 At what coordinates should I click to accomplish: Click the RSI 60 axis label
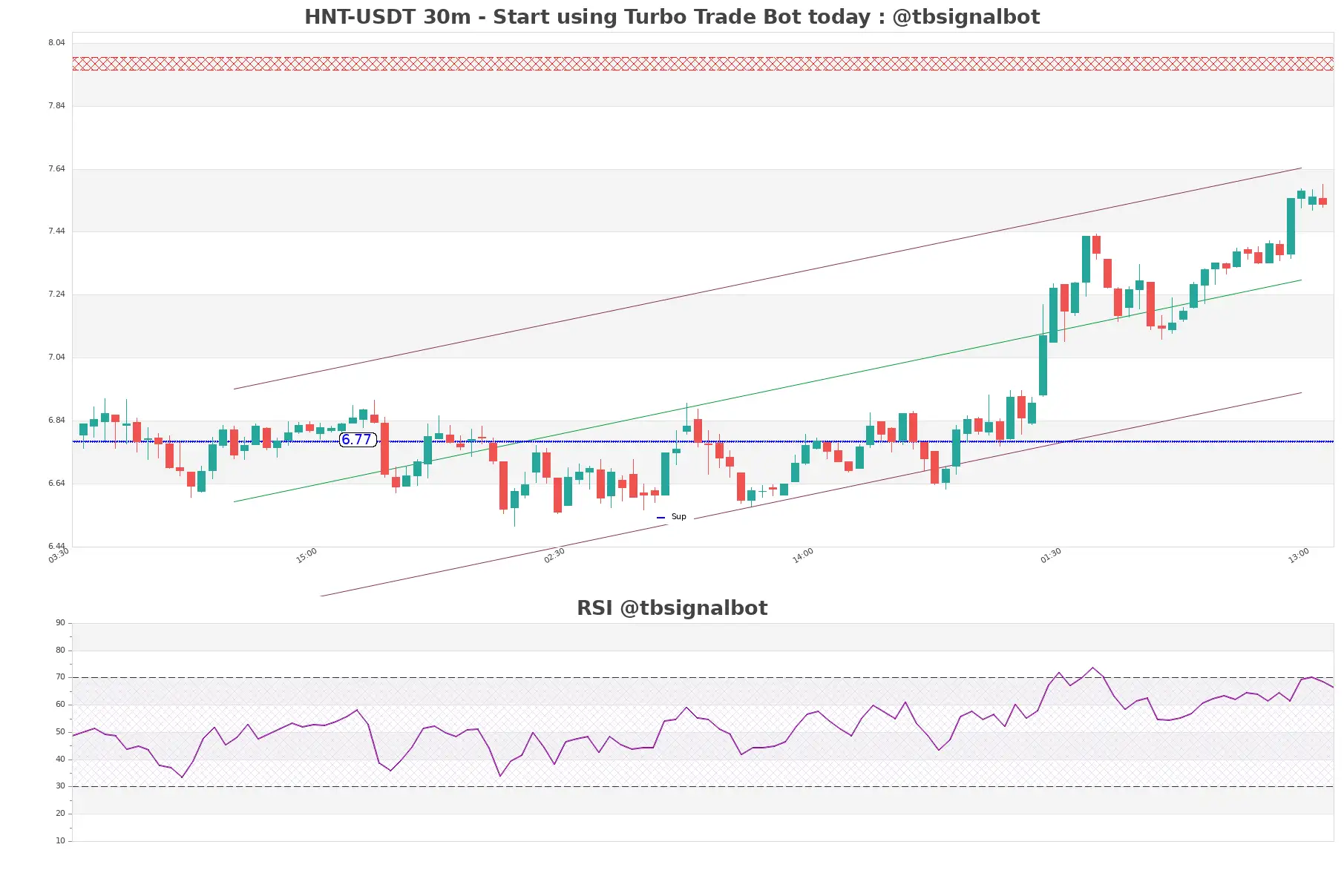[60, 705]
